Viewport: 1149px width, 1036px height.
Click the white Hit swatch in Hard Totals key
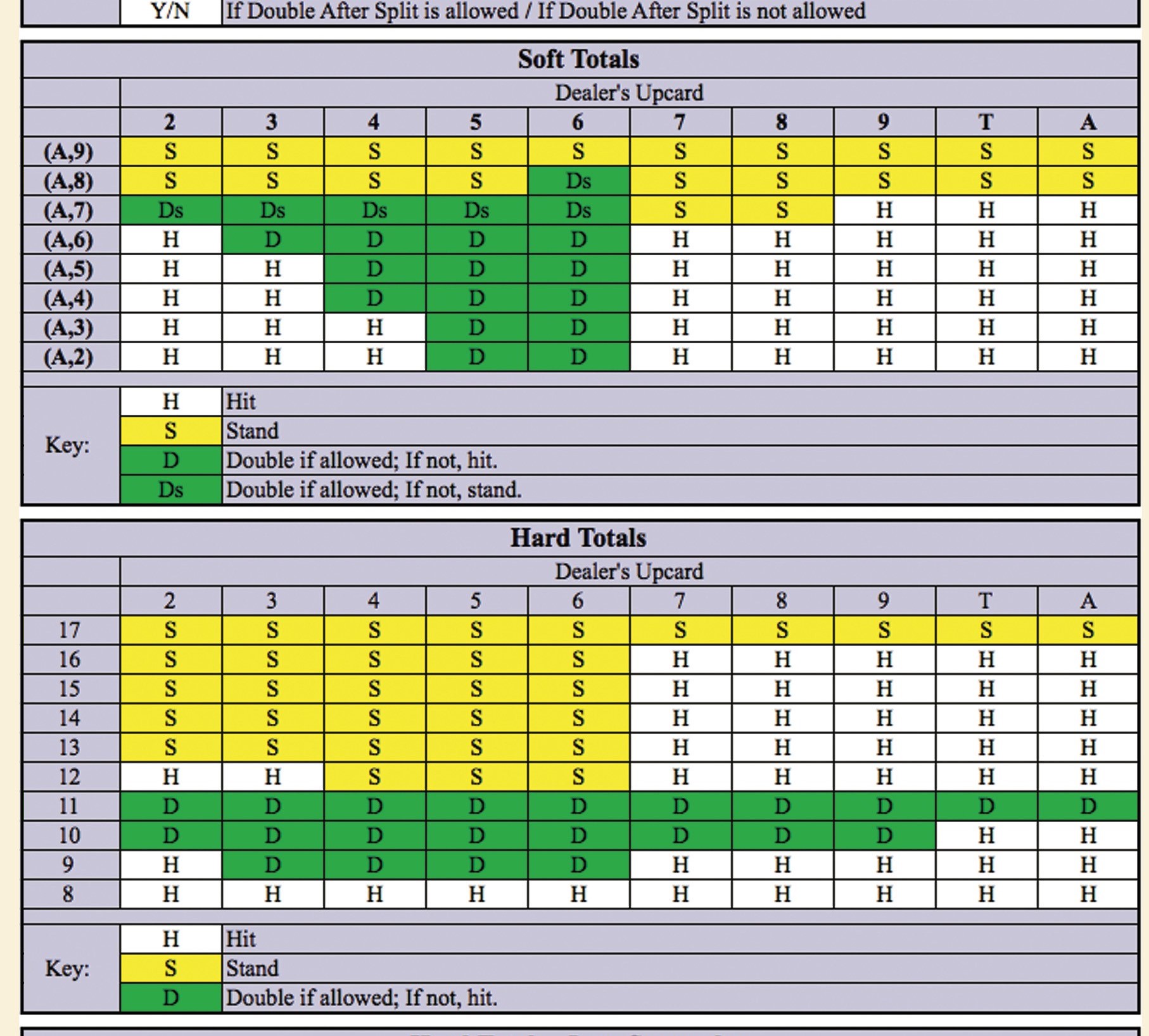[x=170, y=939]
